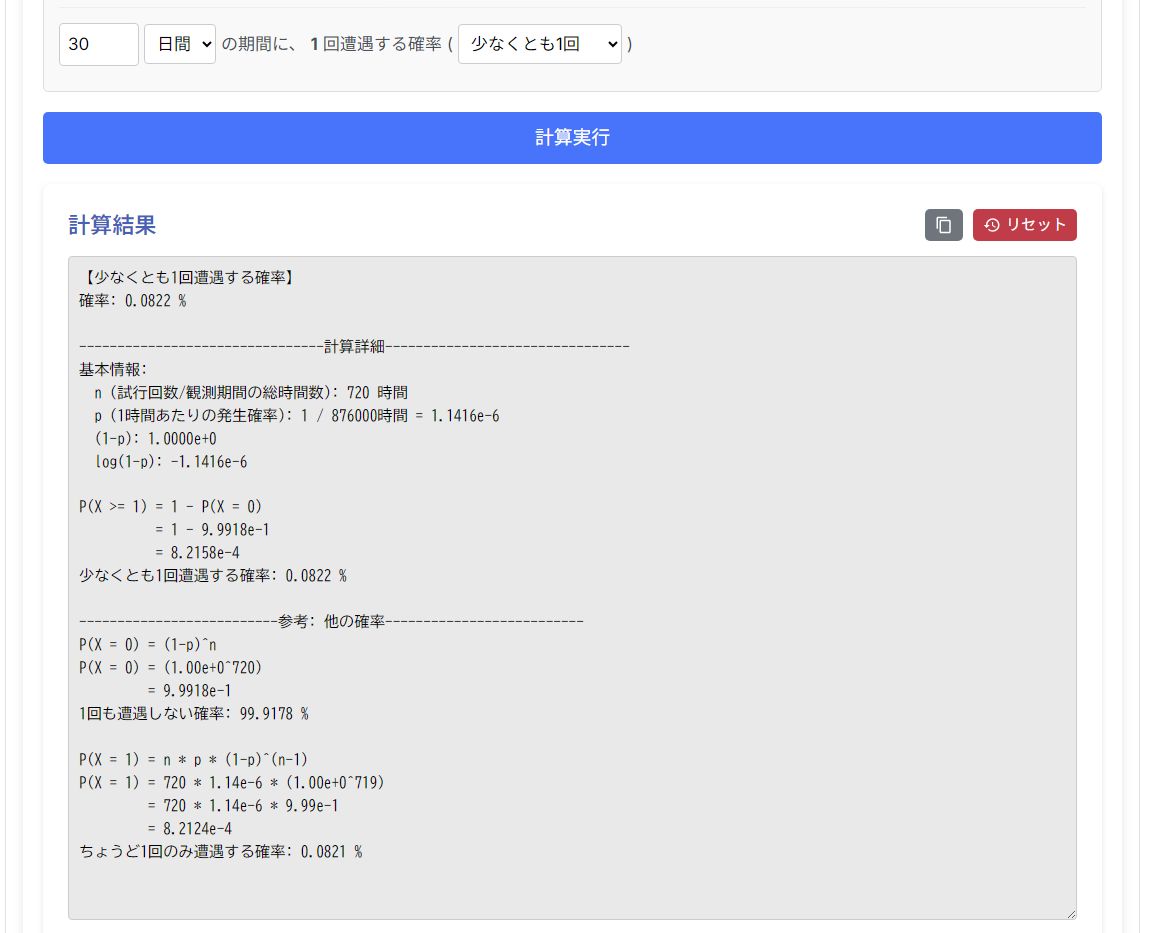The height and width of the screenshot is (933, 1158).
Task: Click the 計算結果 heading
Action: [112, 225]
